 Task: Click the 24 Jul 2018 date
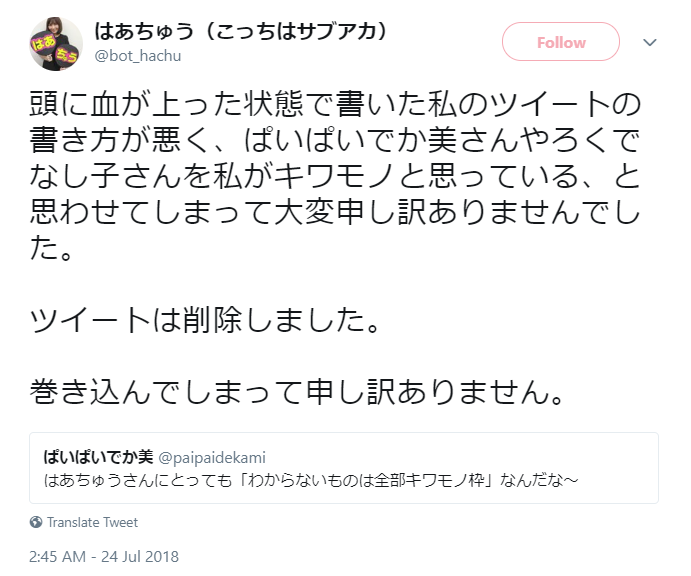click(140, 557)
